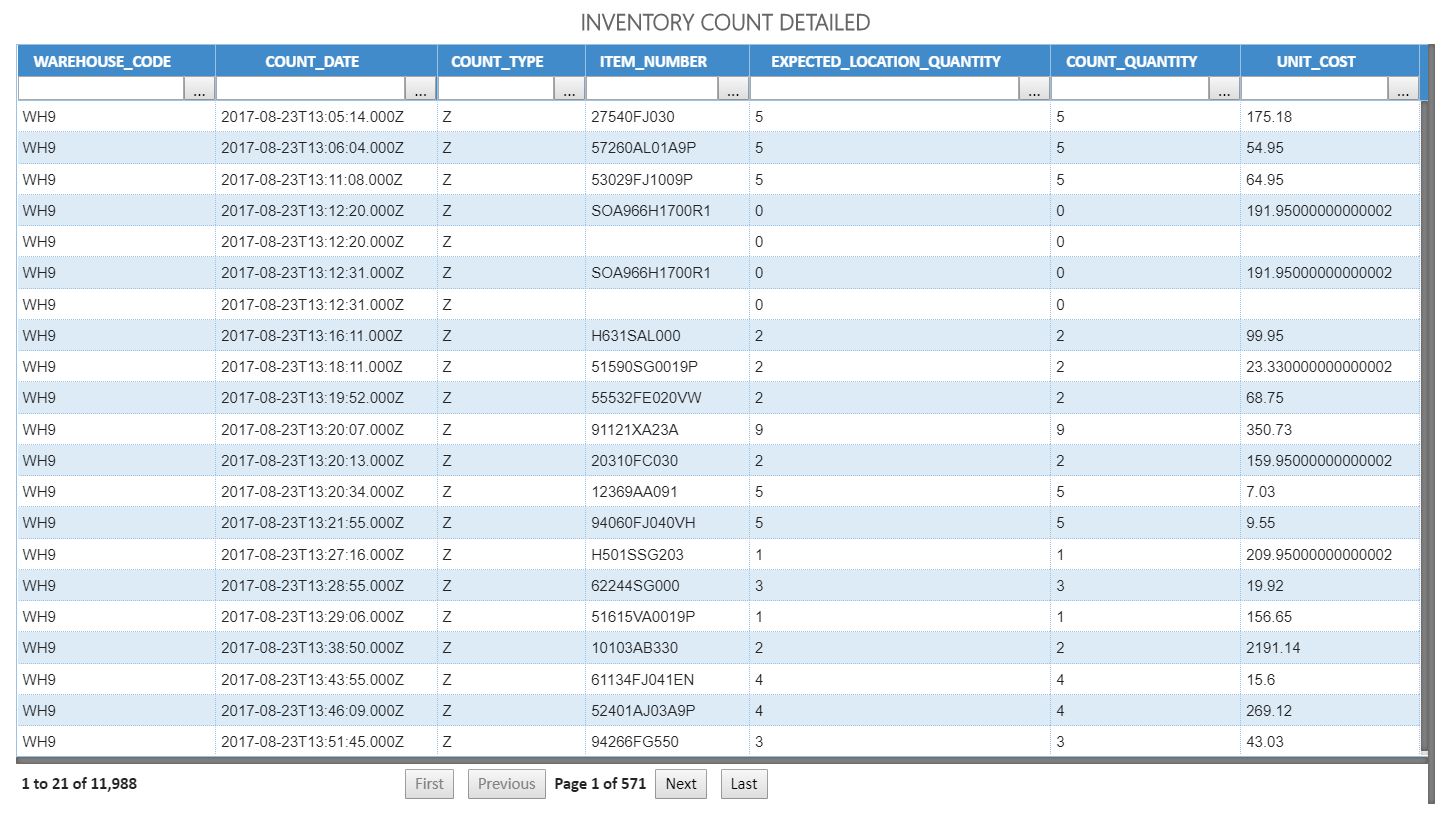Select the row with item 27540FJ030
The width and height of the screenshot is (1453, 815).
click(632, 117)
